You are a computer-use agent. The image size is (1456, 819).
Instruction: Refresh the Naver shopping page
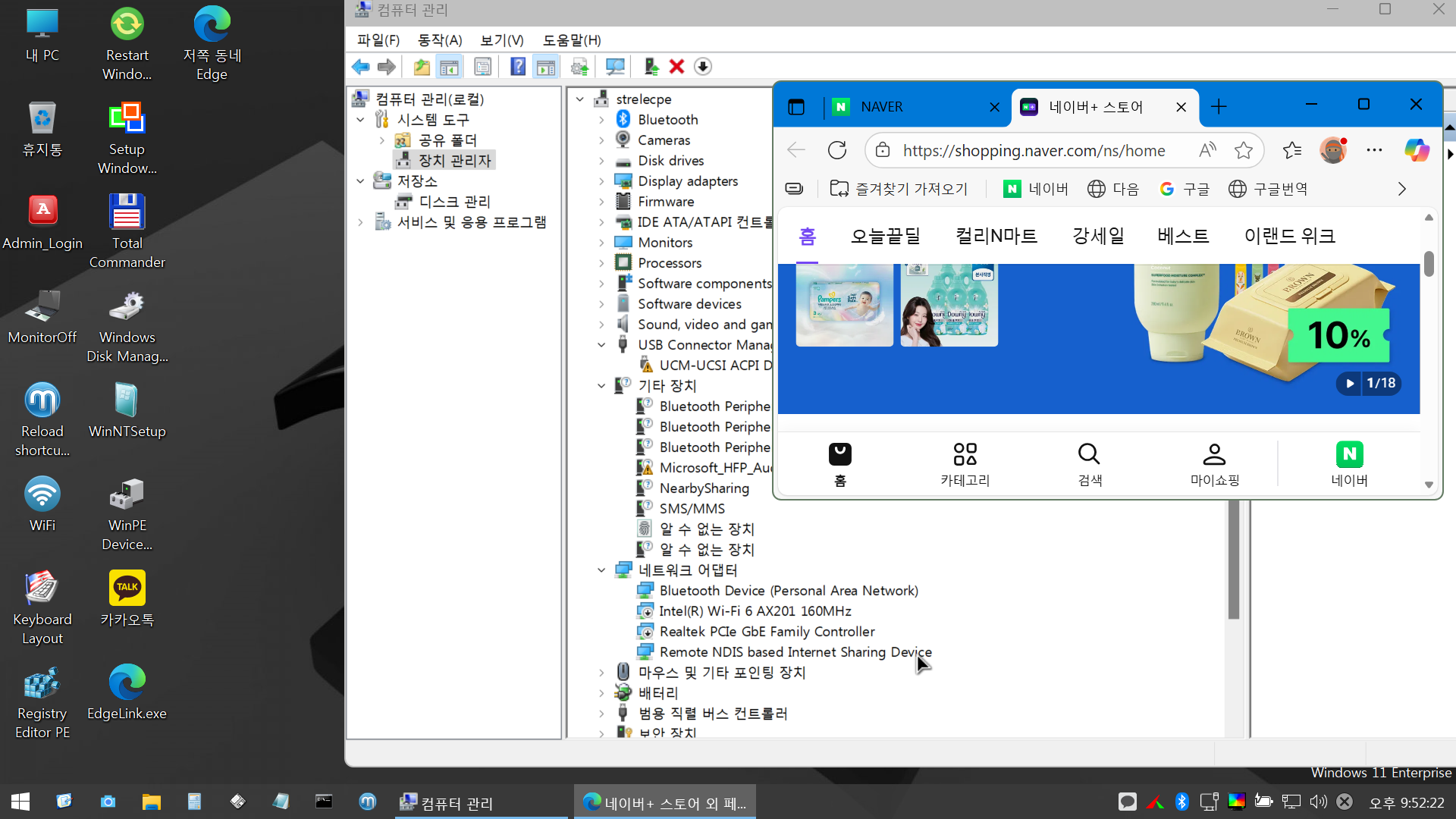837,150
